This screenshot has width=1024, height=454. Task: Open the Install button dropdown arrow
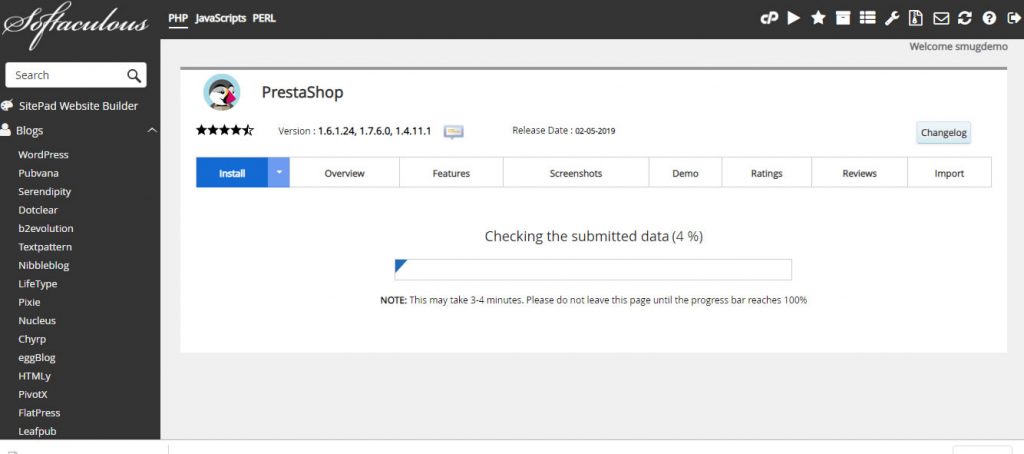279,172
